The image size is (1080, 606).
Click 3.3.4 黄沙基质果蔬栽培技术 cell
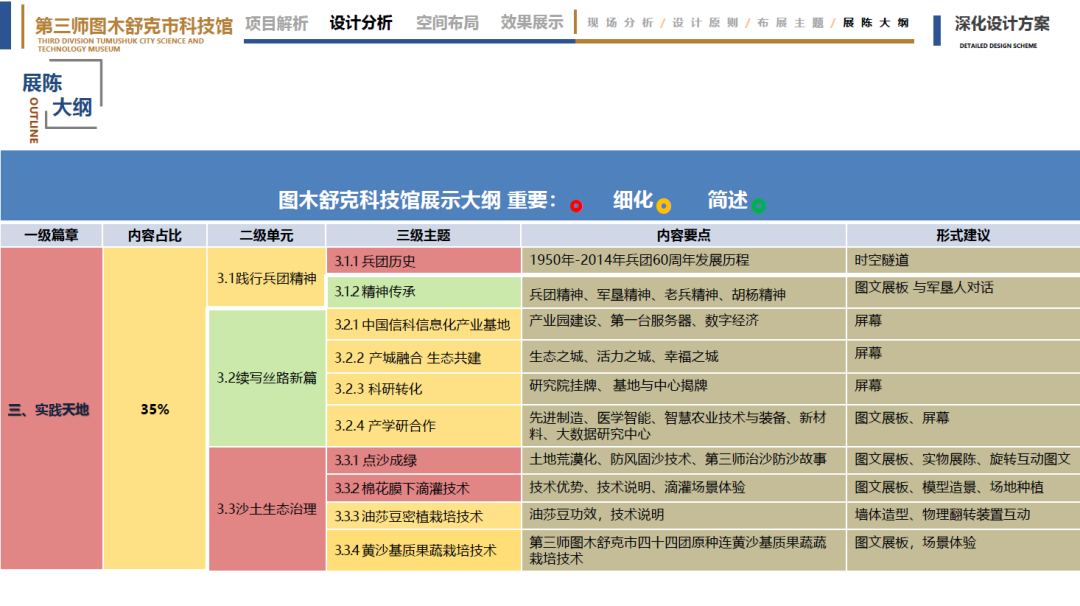pos(424,550)
